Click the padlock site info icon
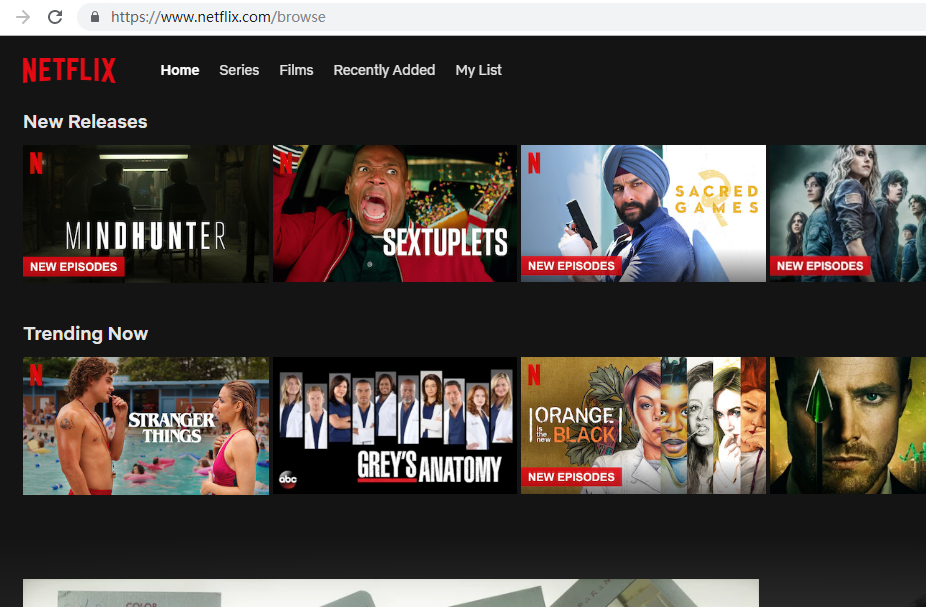This screenshot has height=607, width=926. pos(94,17)
